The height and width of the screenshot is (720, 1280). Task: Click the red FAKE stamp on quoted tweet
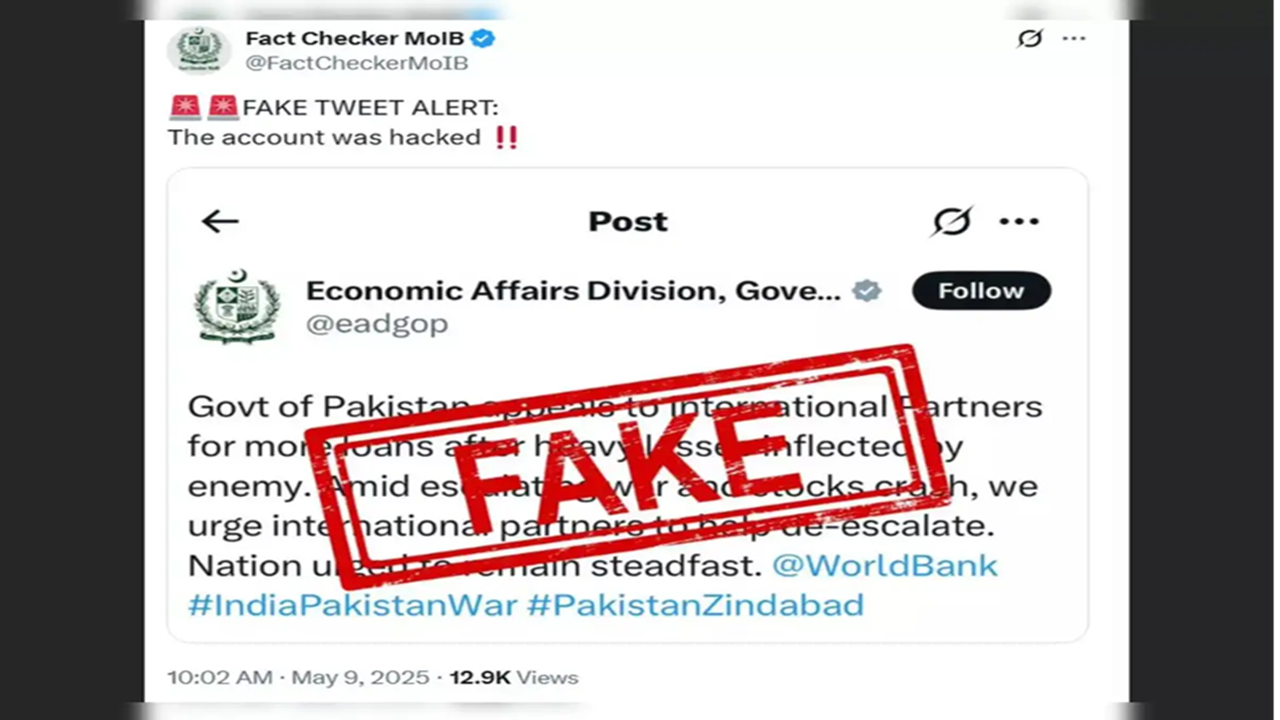628,466
